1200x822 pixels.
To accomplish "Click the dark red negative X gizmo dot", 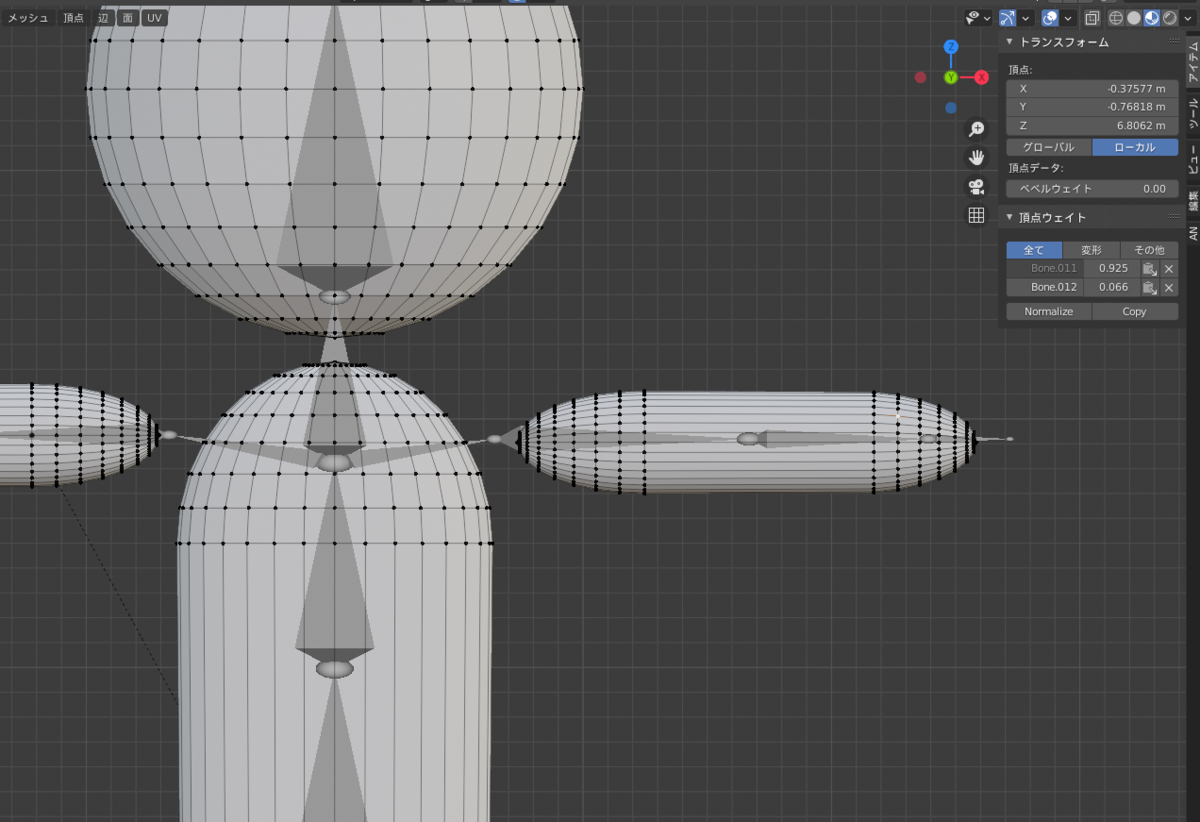I will coord(920,77).
